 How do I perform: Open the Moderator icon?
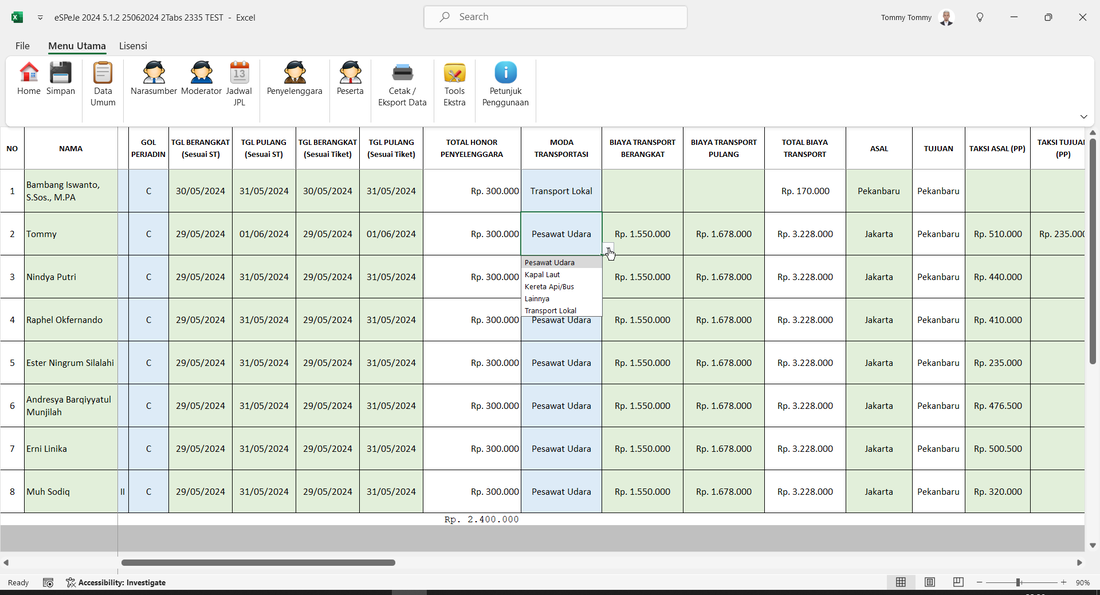tap(201, 74)
